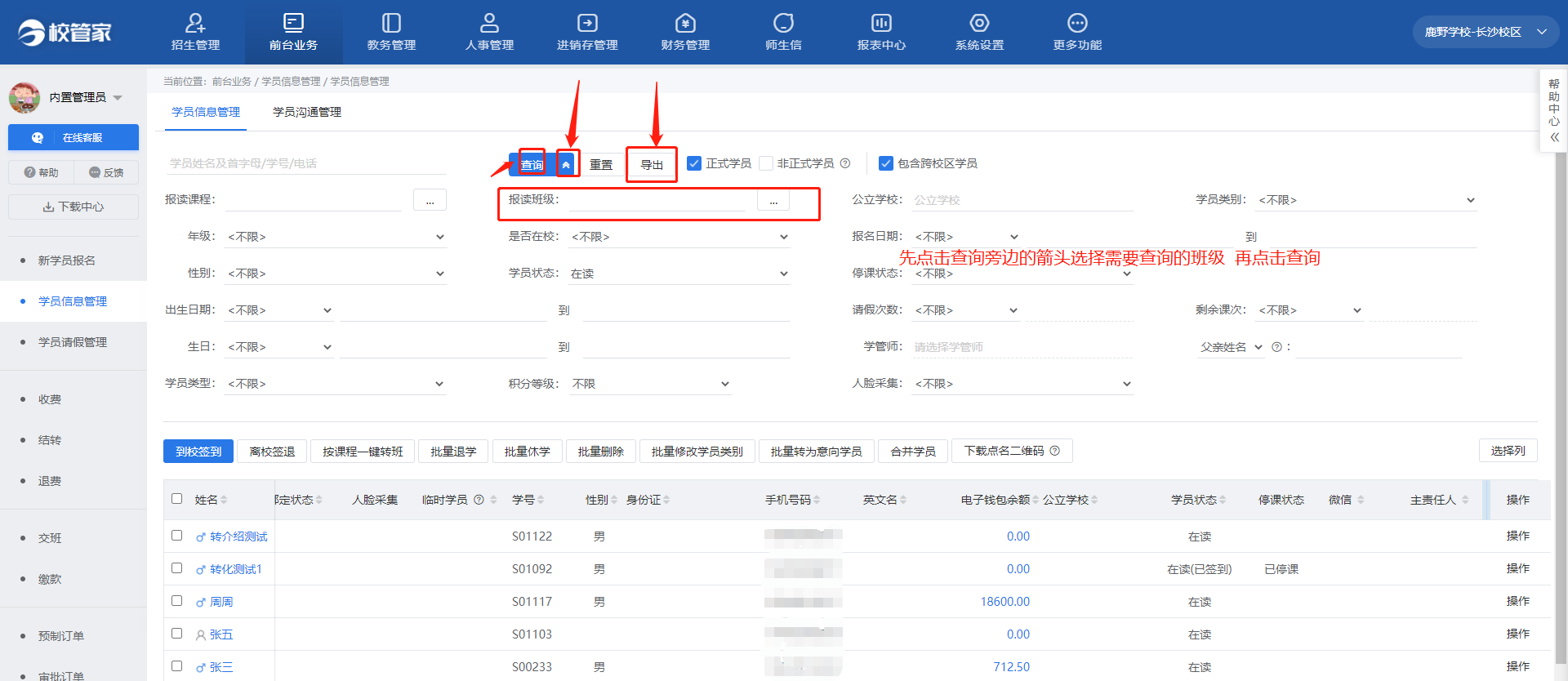Click the 导出 button
The height and width of the screenshot is (681, 1568).
point(652,164)
